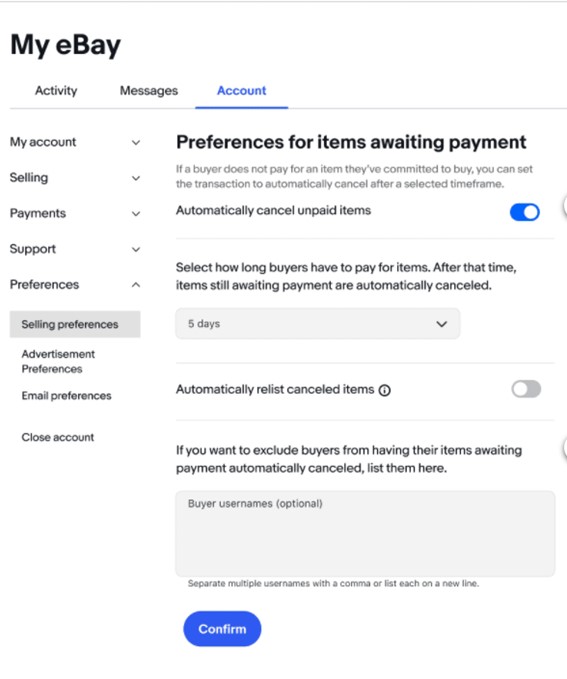Go to Email preferences
This screenshot has width=567, height=679.
[66, 396]
